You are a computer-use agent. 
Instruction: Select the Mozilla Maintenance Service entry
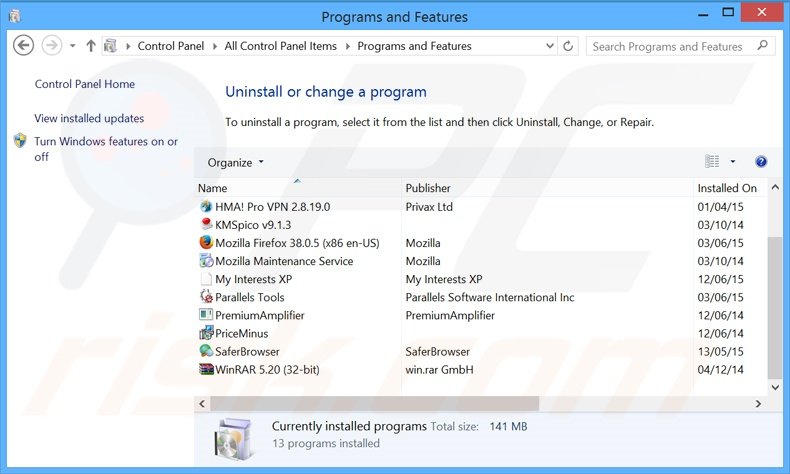284,261
